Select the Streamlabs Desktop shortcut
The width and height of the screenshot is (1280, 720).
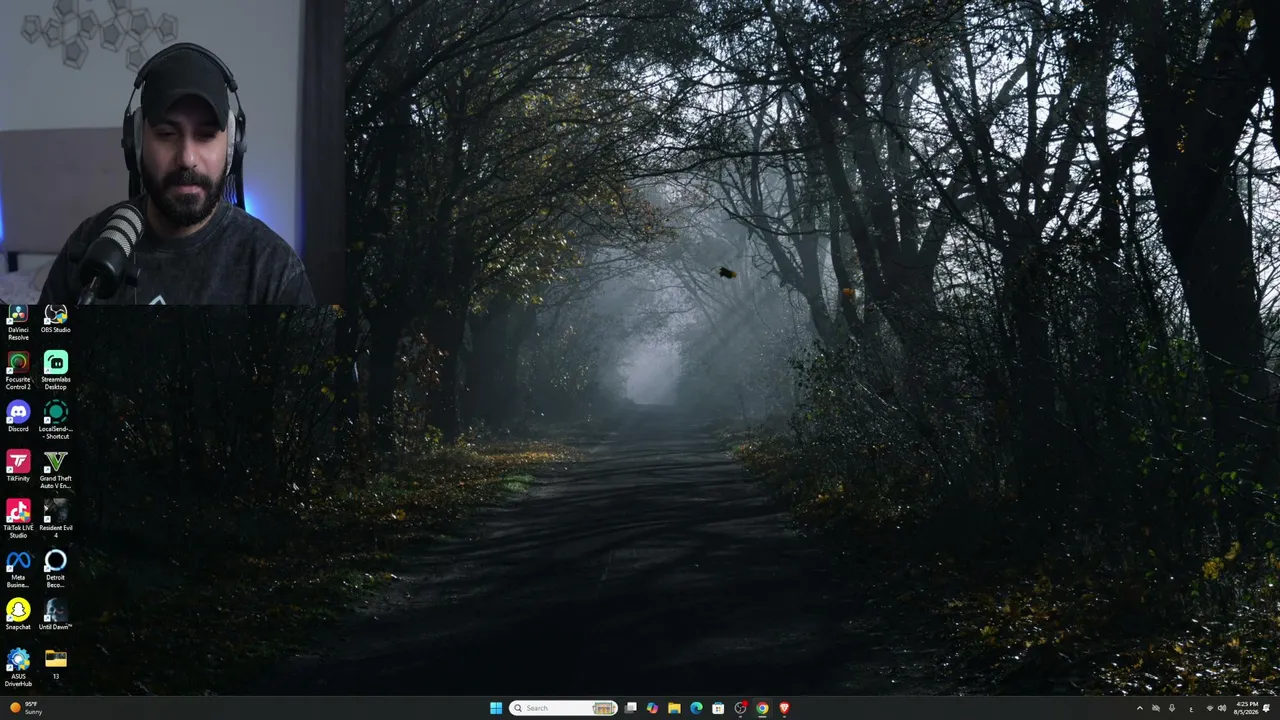tap(56, 371)
